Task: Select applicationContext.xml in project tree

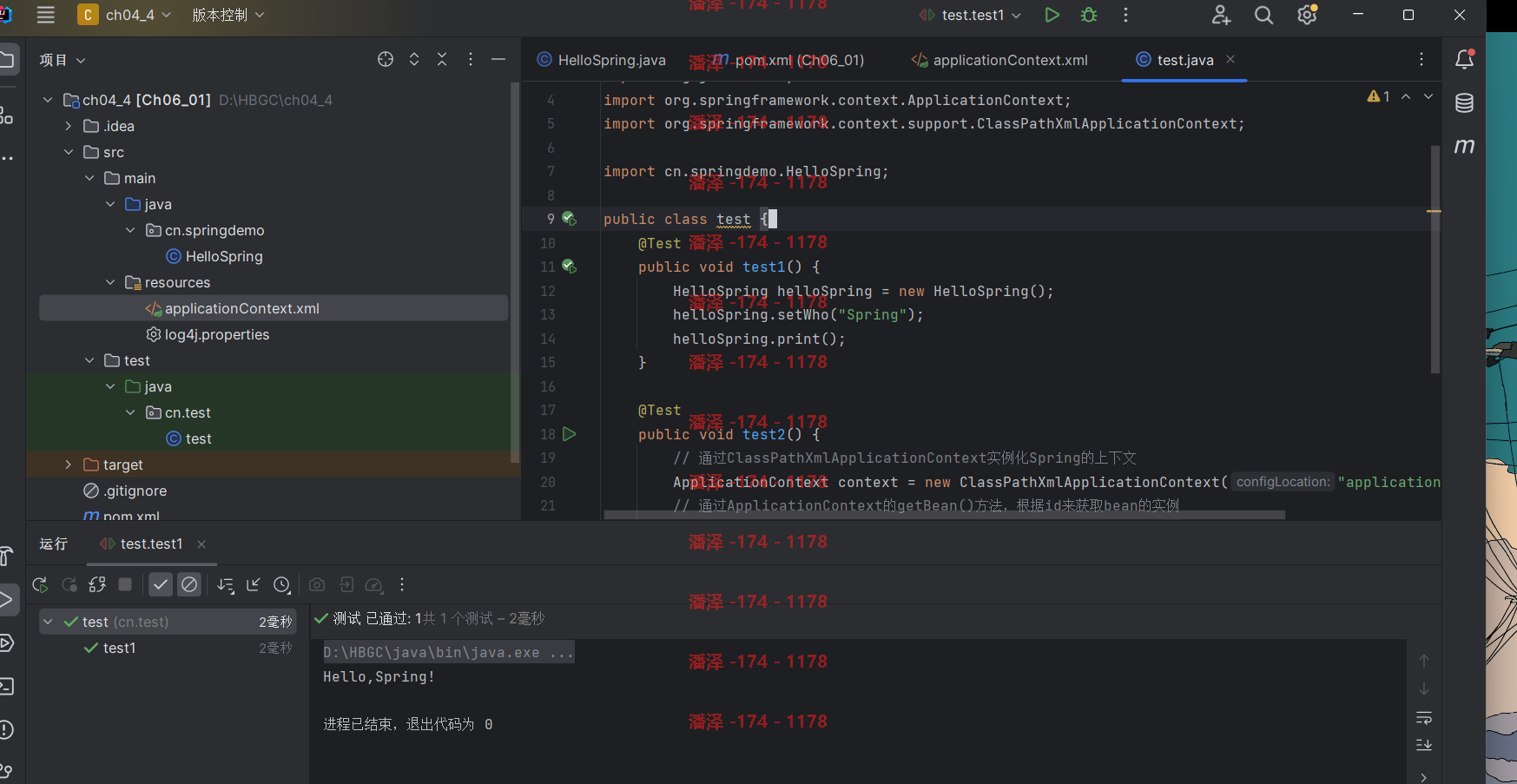Action: tap(233, 308)
